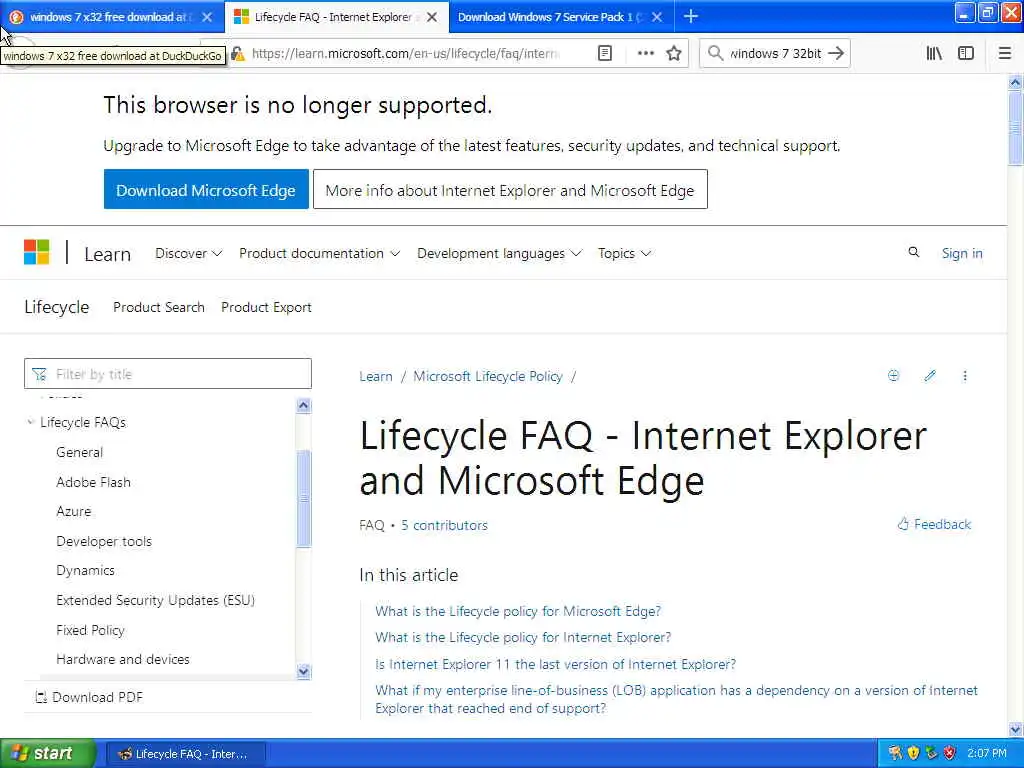Close the Lifecycle FAQ tab
Image resolution: width=1024 pixels, height=768 pixels.
tap(432, 17)
